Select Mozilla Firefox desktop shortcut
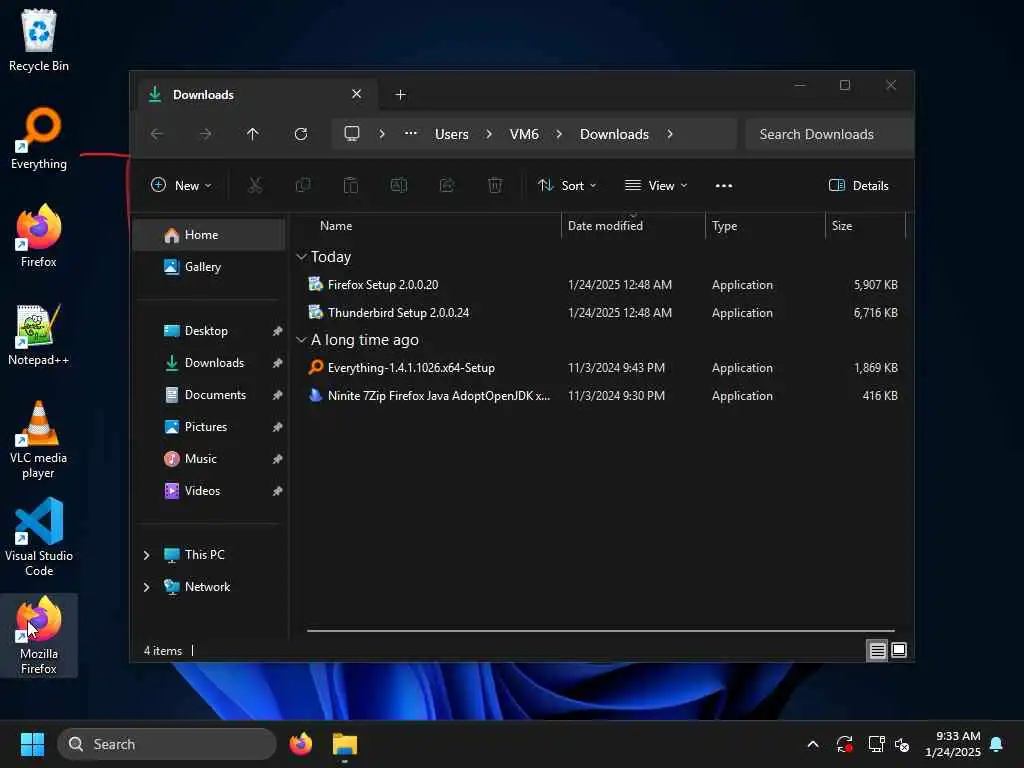This screenshot has width=1024, height=768. (x=39, y=635)
